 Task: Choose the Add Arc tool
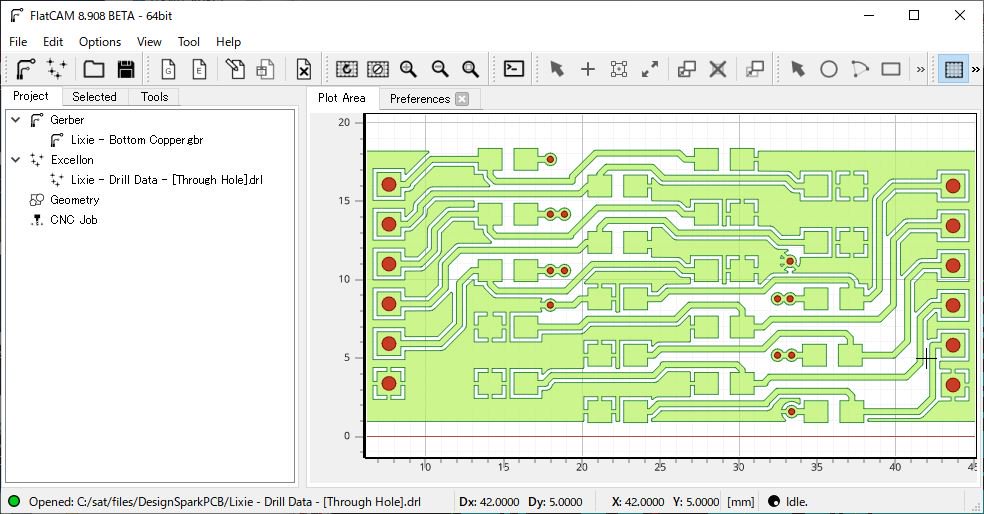click(860, 69)
